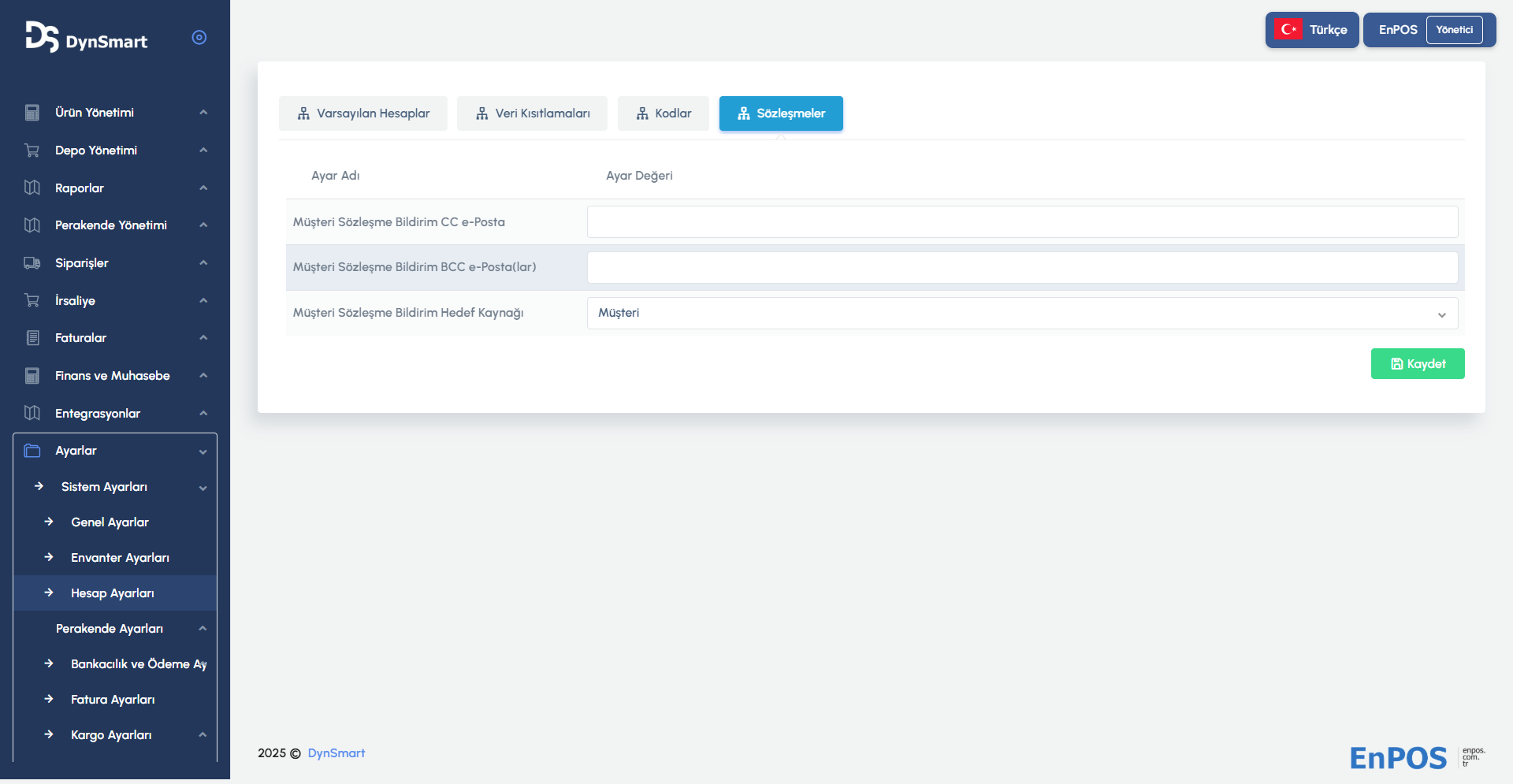Click the Ürün Yönetimi calculator icon
This screenshot has height=784, width=1513.
coord(32,113)
